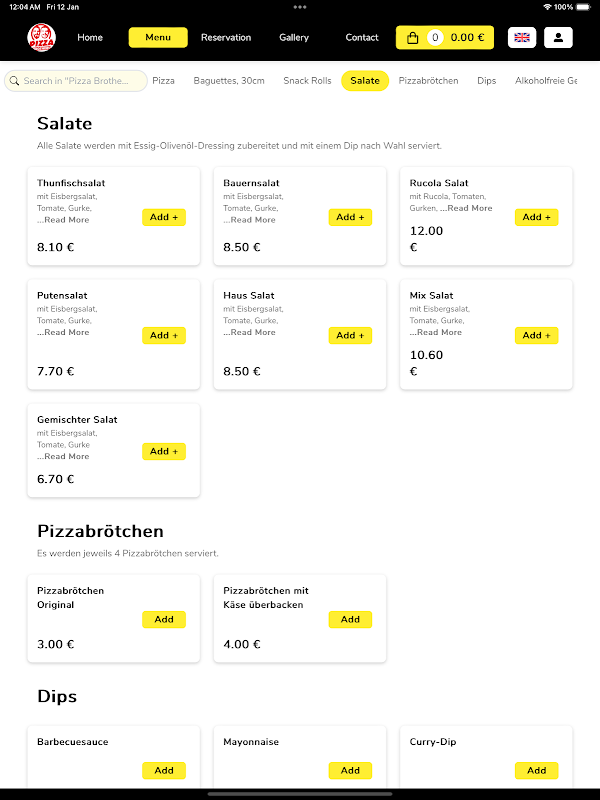Open the shopping cart

445,38
